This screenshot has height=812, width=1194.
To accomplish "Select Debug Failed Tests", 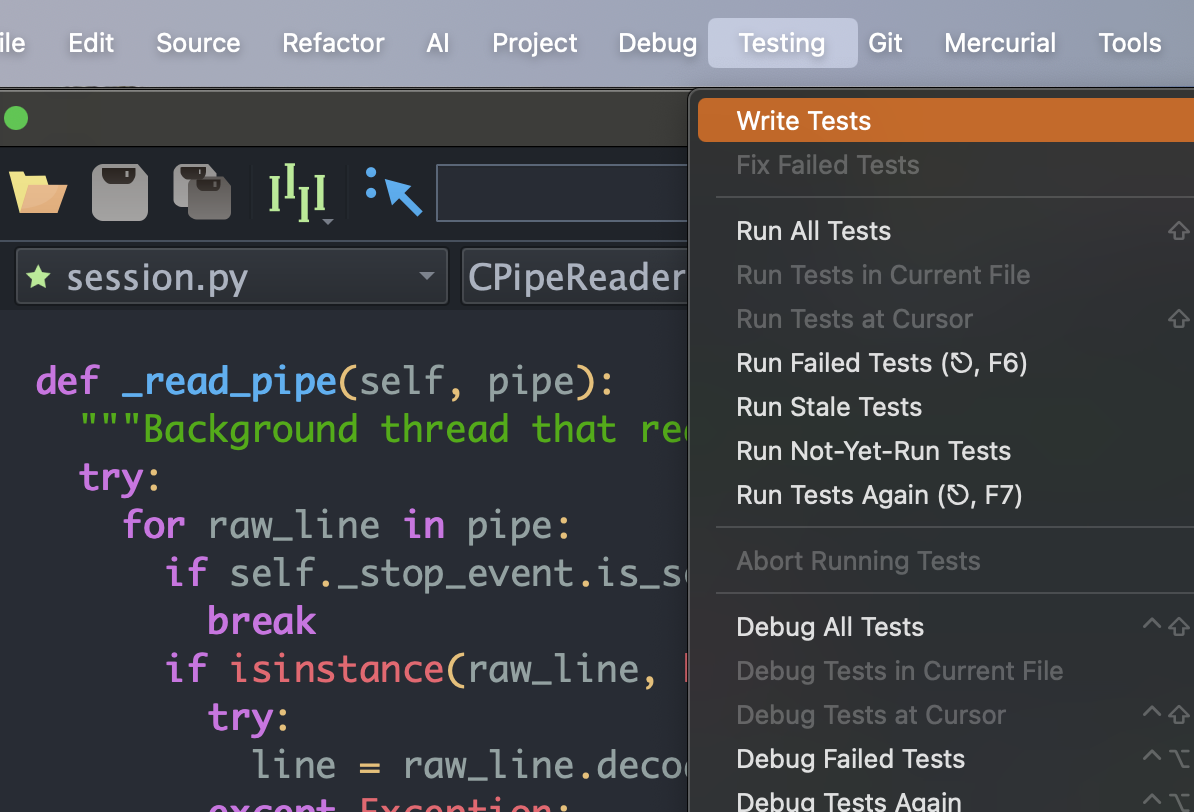I will point(946,759).
